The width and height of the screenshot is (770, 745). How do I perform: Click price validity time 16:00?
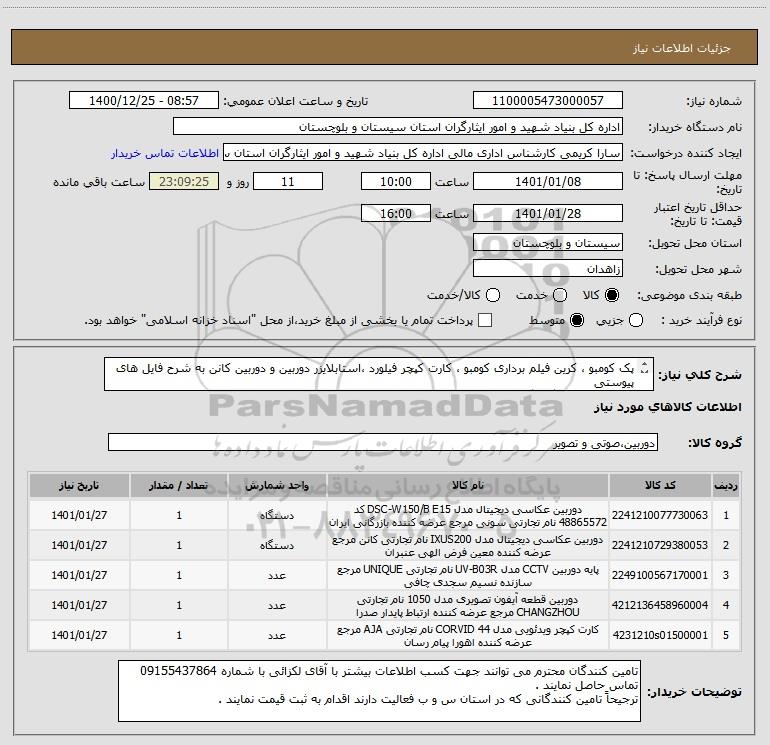pyautogui.click(x=396, y=214)
